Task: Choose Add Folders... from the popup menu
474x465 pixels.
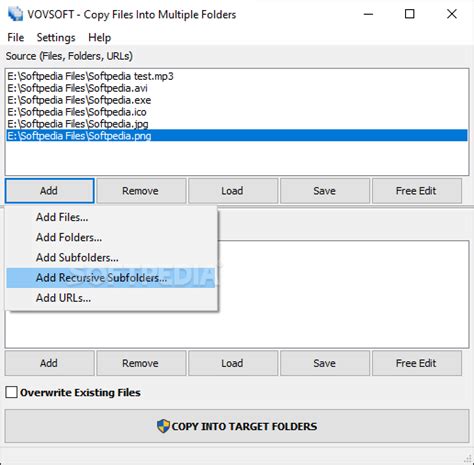Action: (111, 237)
